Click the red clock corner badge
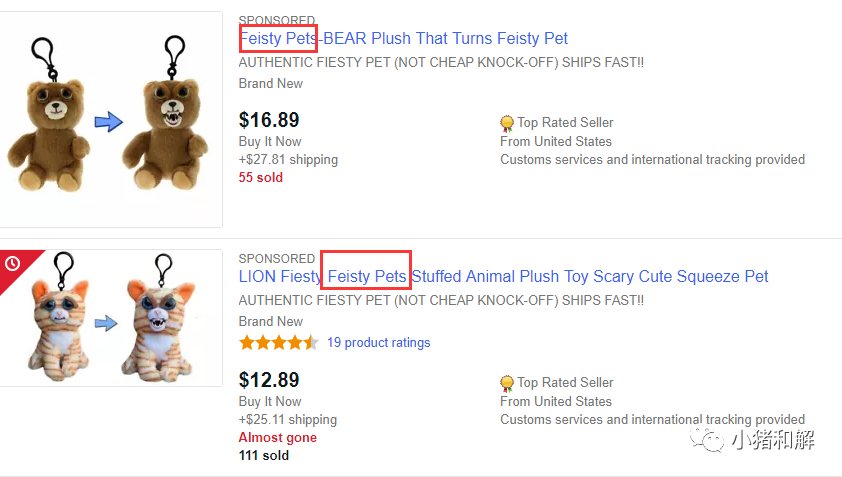The width and height of the screenshot is (842, 477). [13, 263]
